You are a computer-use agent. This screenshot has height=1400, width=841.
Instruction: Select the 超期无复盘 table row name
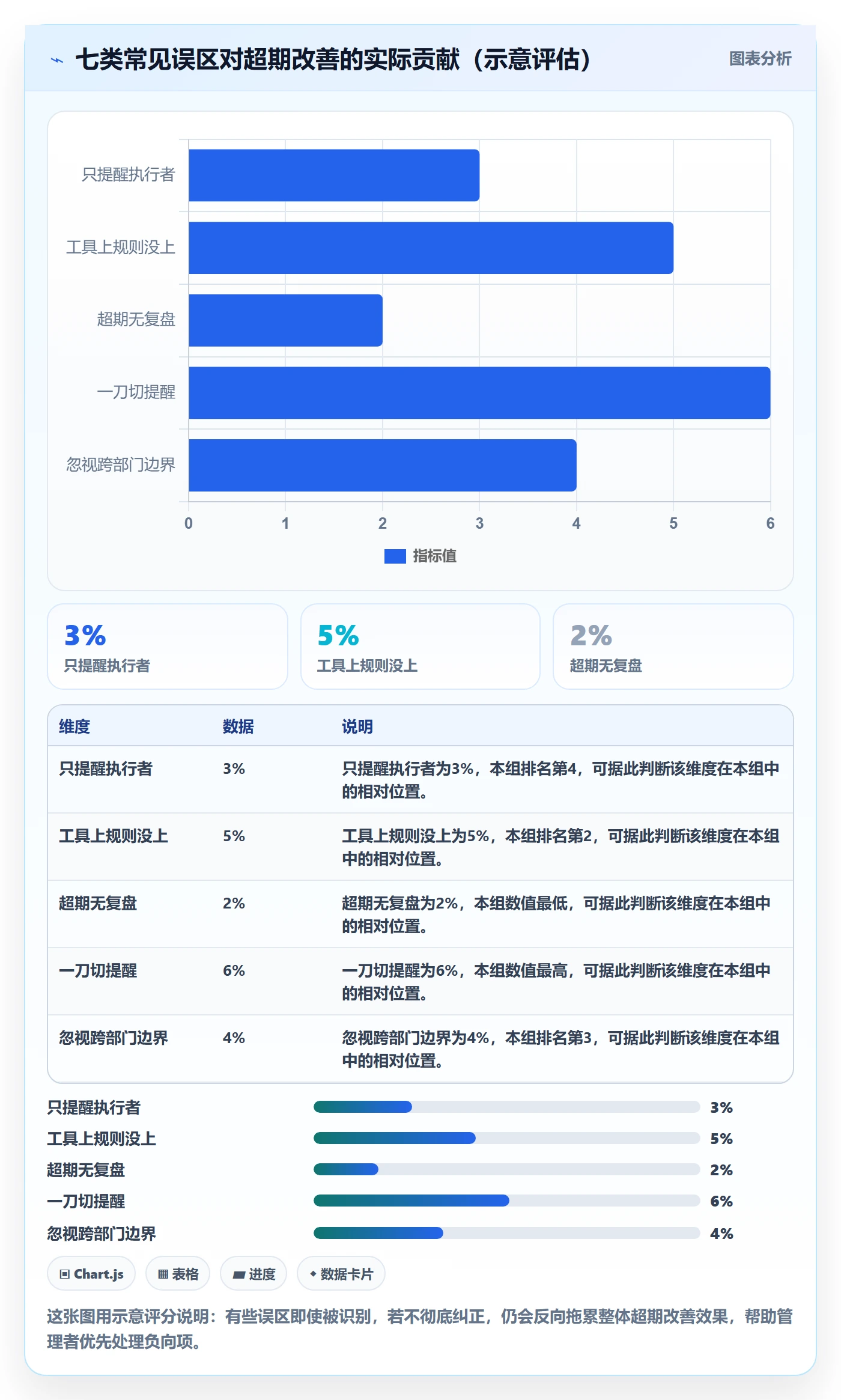coord(98,903)
